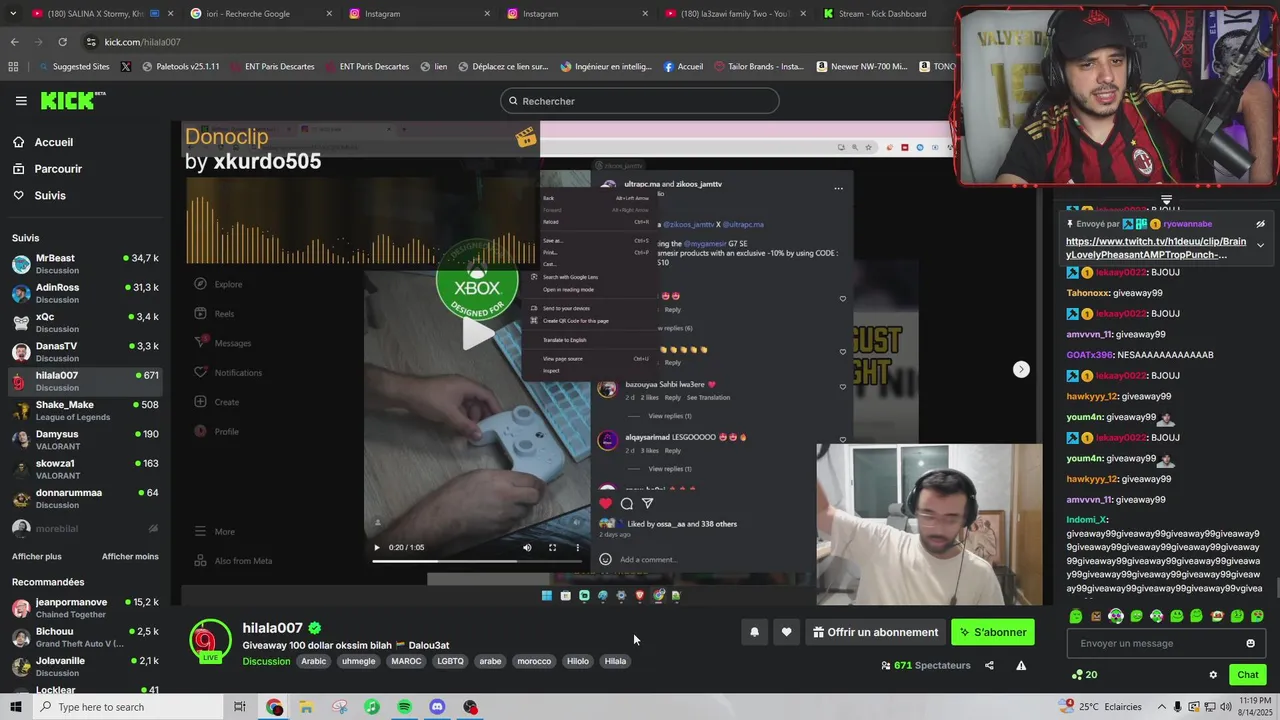Open browser apps grid icon
1280x720 pixels.
click(x=13, y=67)
